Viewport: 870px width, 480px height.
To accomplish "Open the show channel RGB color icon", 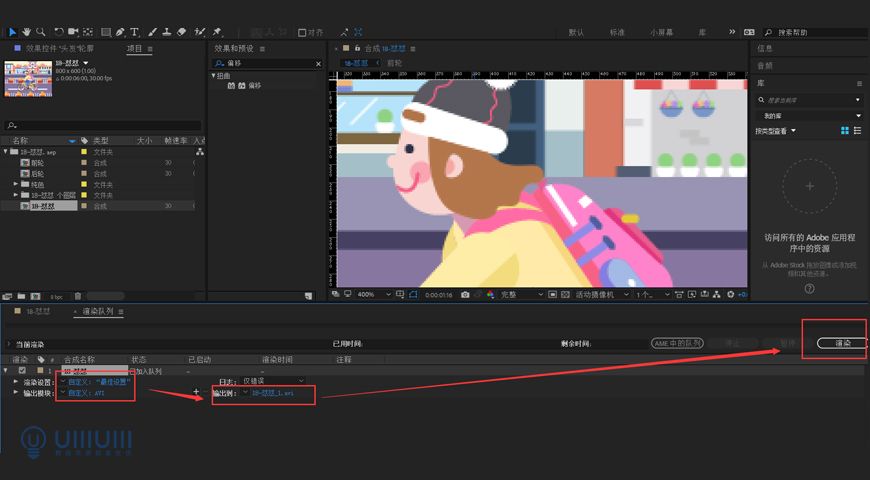I will [490, 295].
